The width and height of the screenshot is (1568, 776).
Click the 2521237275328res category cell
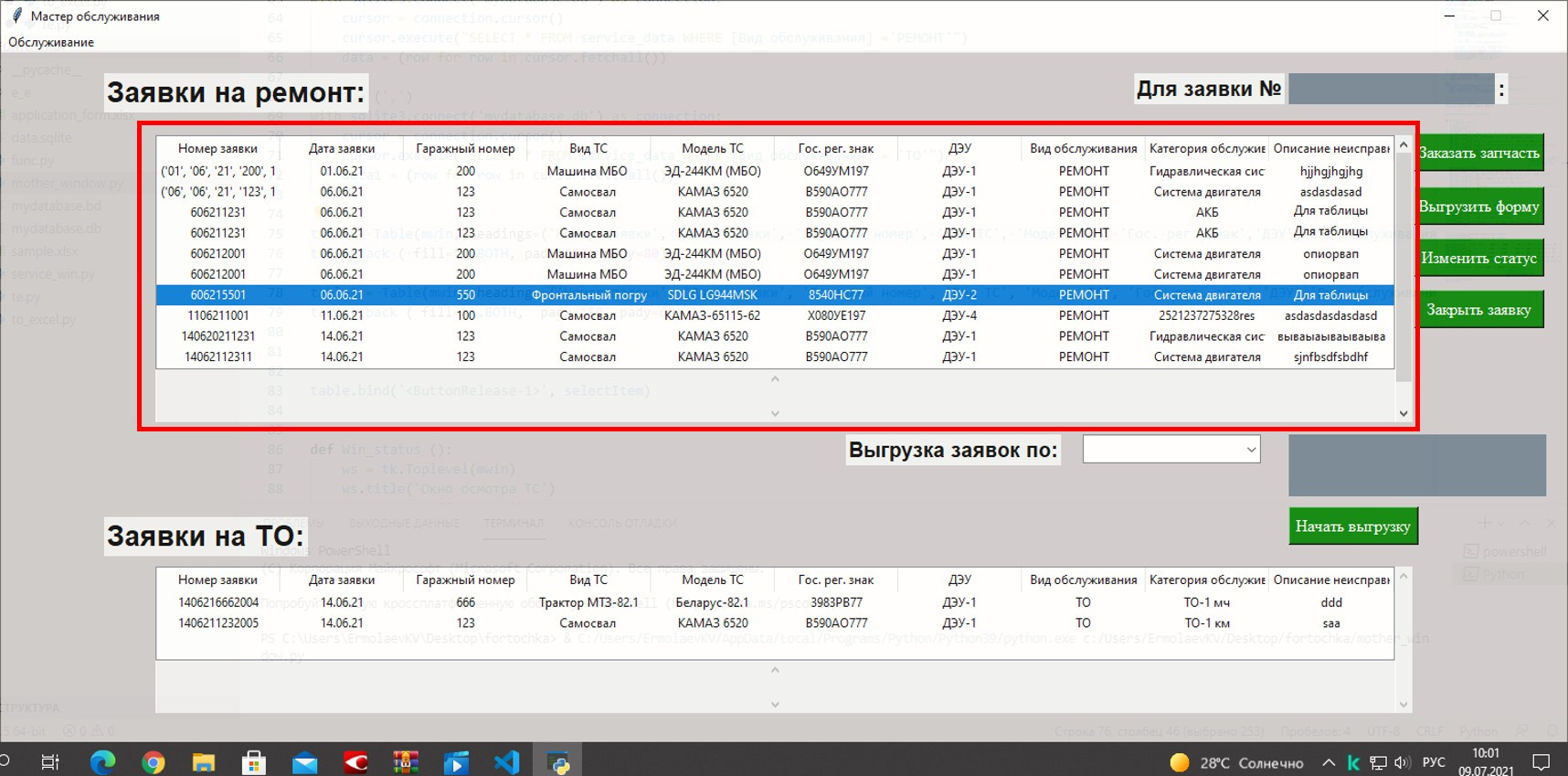(x=1207, y=315)
